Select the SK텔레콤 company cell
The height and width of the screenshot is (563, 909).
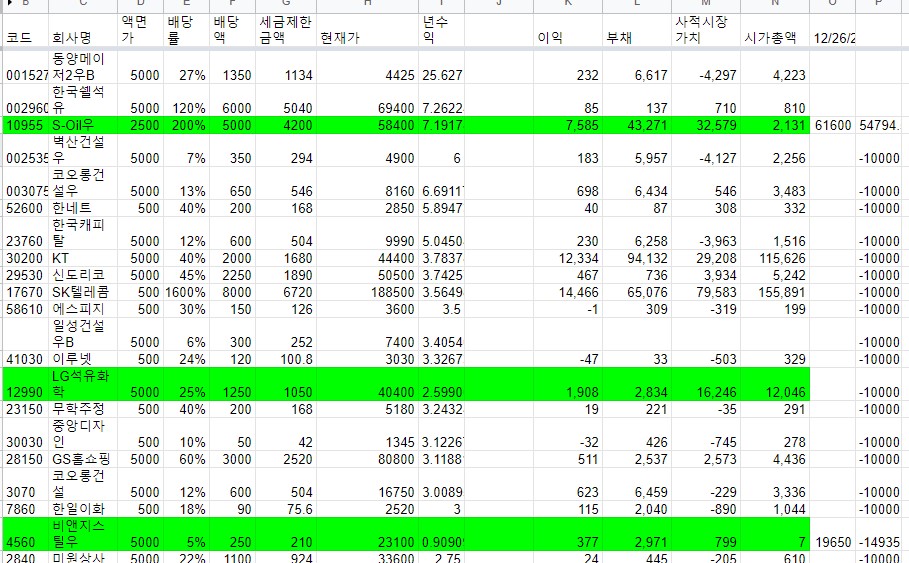click(x=83, y=292)
